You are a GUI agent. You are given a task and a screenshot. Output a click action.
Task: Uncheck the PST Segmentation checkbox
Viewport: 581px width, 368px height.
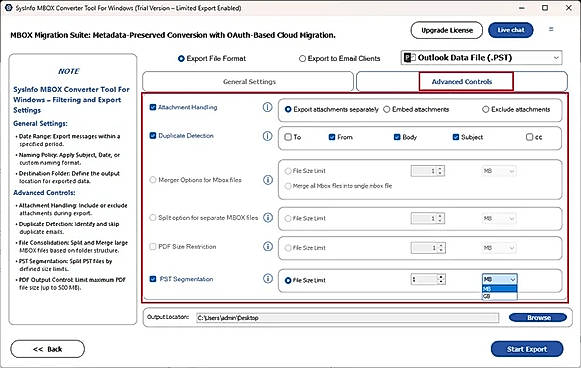[x=153, y=279]
